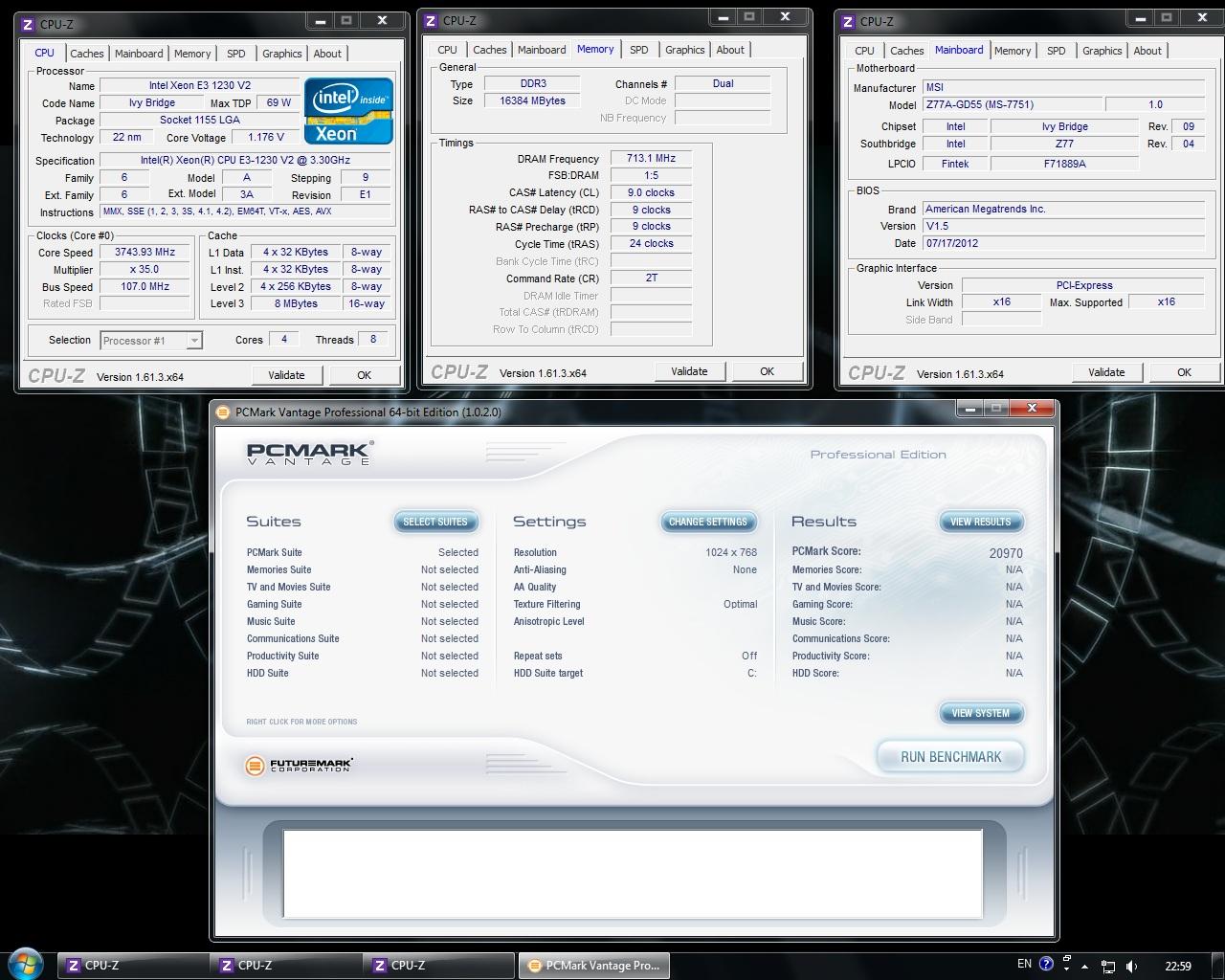Click the Memories Suite row
The image size is (1225, 980).
click(362, 569)
